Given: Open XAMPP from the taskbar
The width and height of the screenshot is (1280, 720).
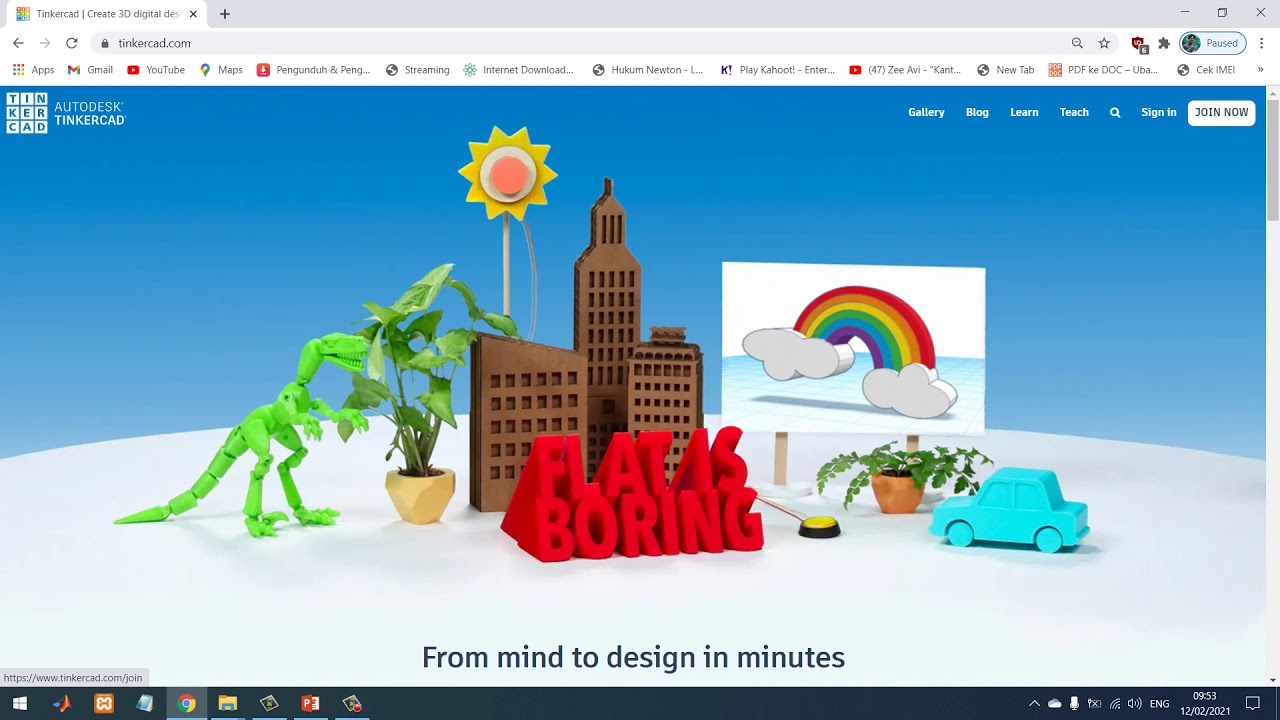Looking at the screenshot, I should [x=104, y=704].
